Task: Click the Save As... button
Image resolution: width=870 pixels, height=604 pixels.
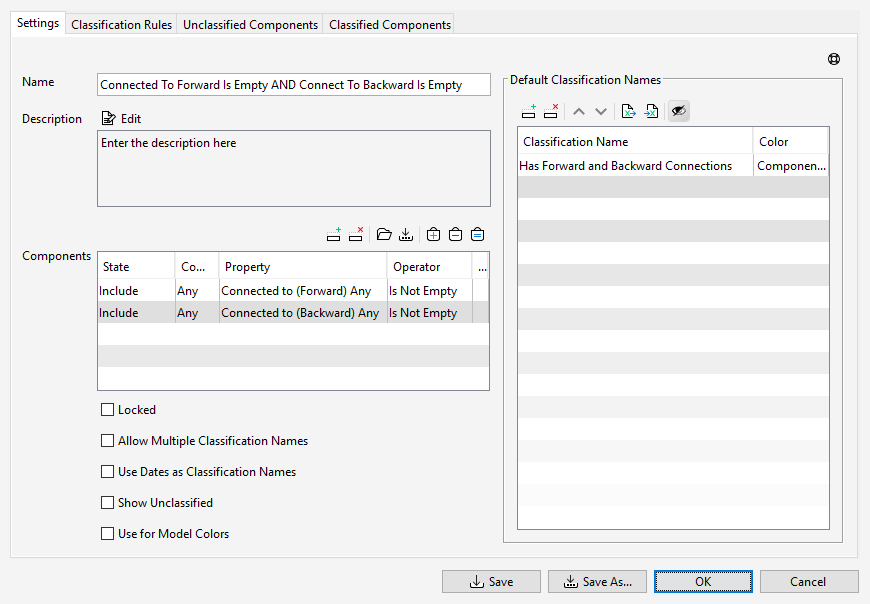Action: coord(597,582)
